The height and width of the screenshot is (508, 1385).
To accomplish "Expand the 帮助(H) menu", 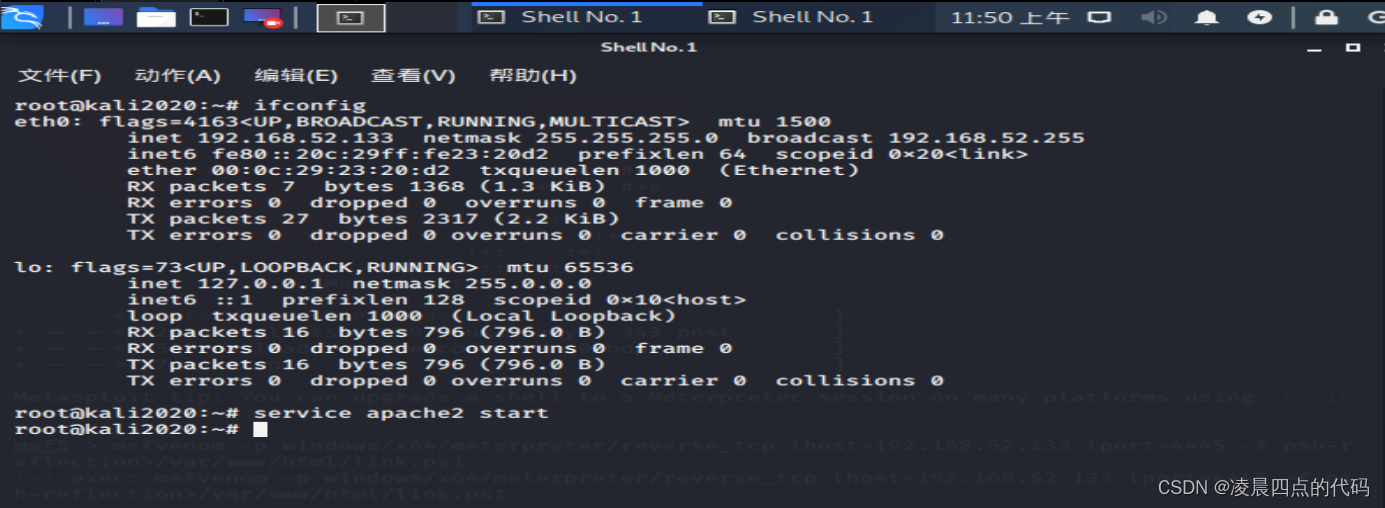I will 533,76.
